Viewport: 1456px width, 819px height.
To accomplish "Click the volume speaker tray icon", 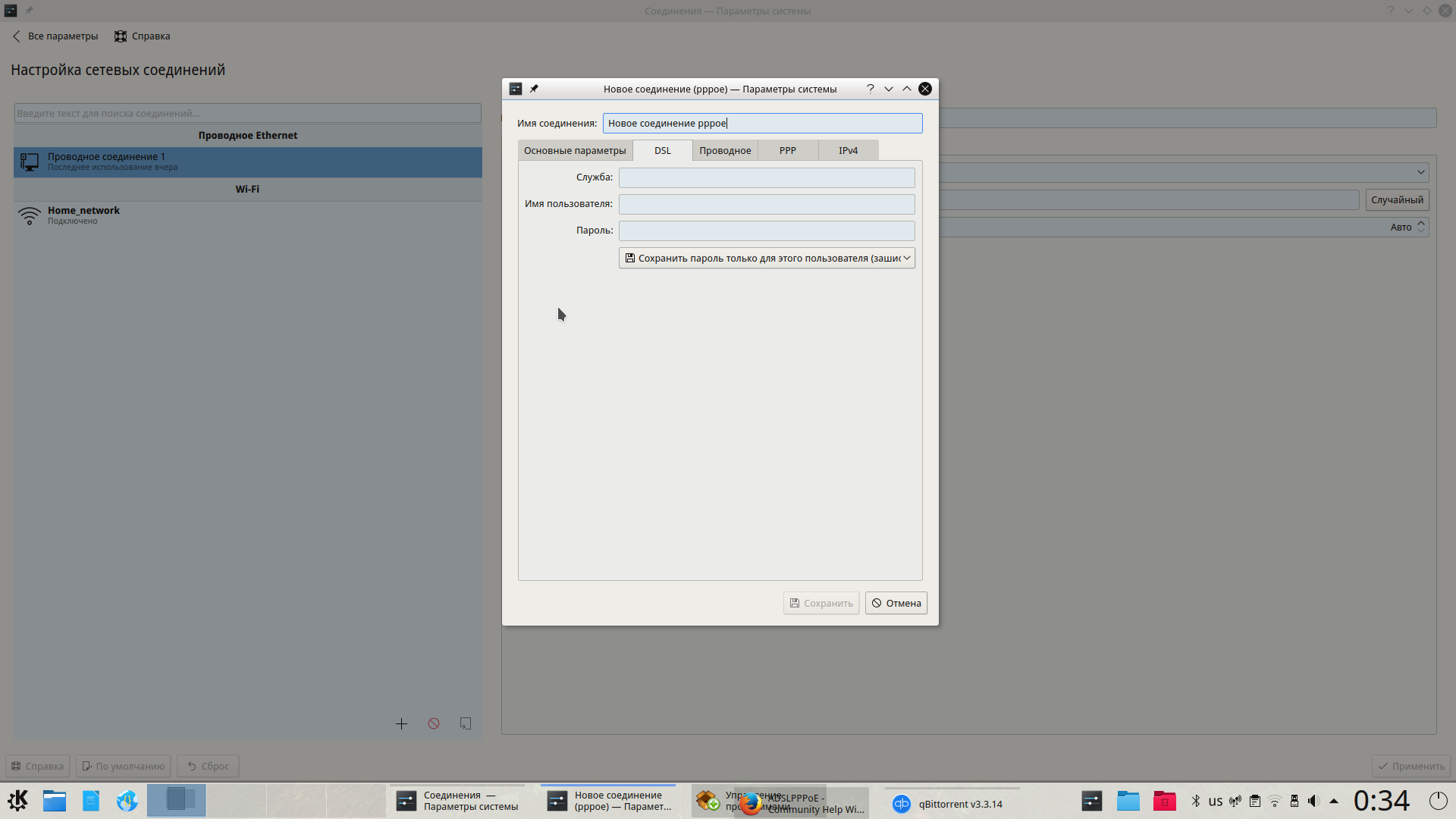I will click(x=1313, y=801).
